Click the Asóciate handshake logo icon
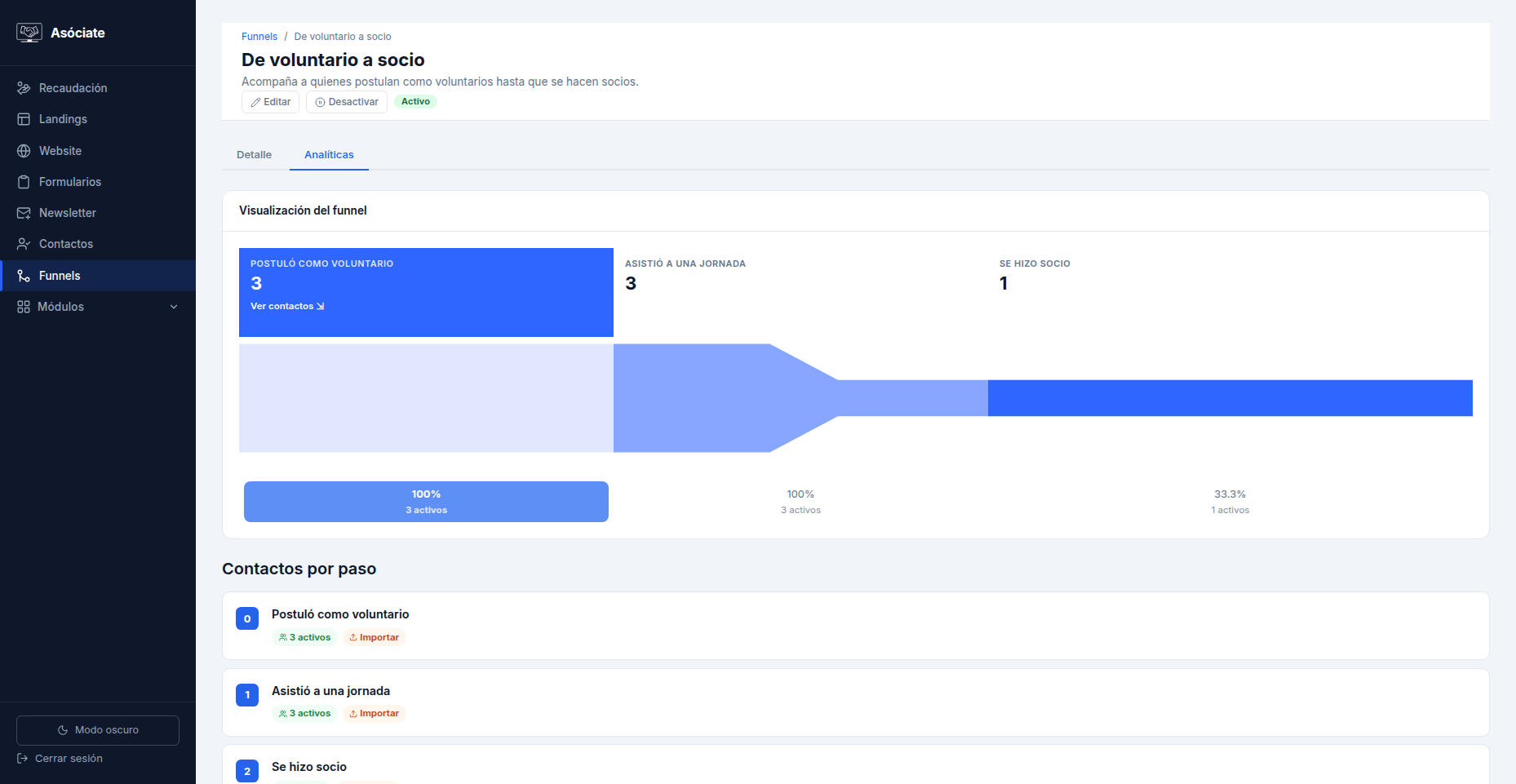 [x=29, y=33]
